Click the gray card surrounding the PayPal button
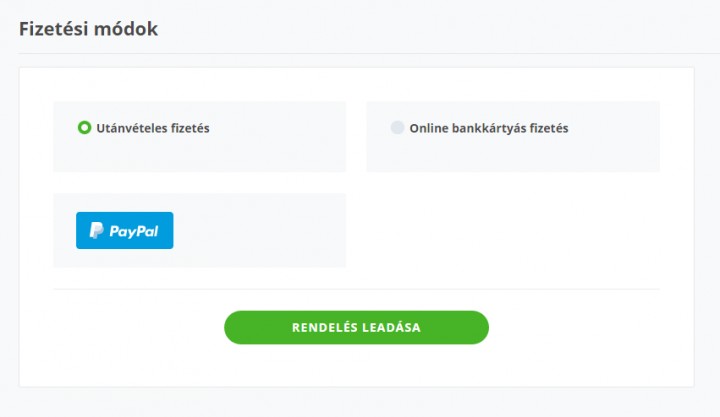This screenshot has width=720, height=417. 257,230
